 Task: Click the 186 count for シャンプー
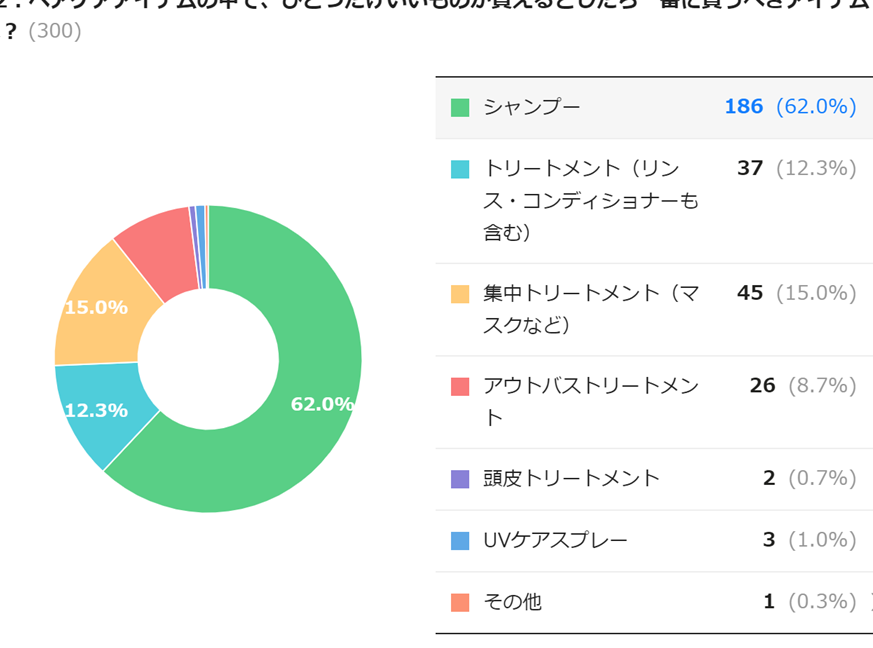(743, 107)
